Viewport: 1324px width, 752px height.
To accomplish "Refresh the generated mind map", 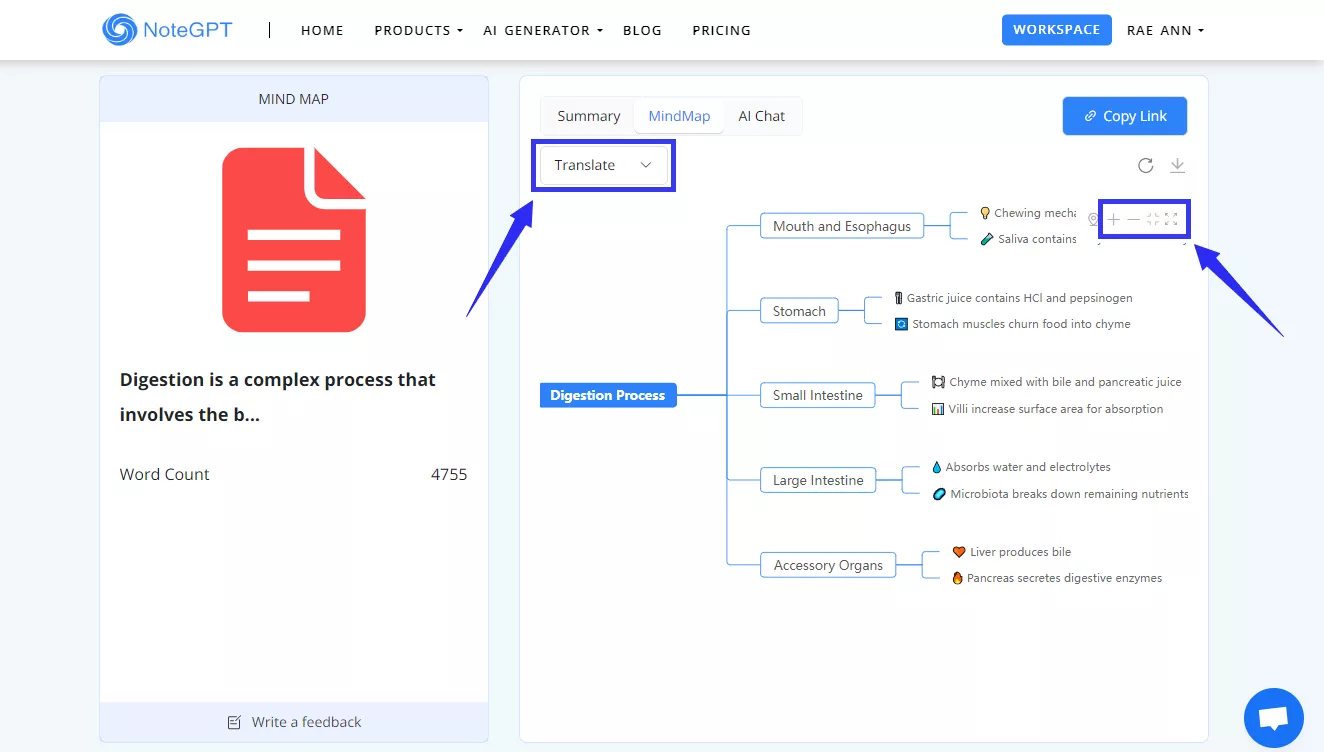I will point(1145,165).
